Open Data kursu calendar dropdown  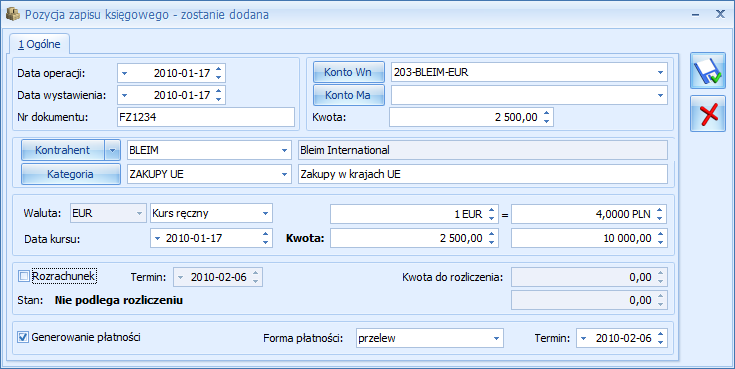click(x=158, y=238)
